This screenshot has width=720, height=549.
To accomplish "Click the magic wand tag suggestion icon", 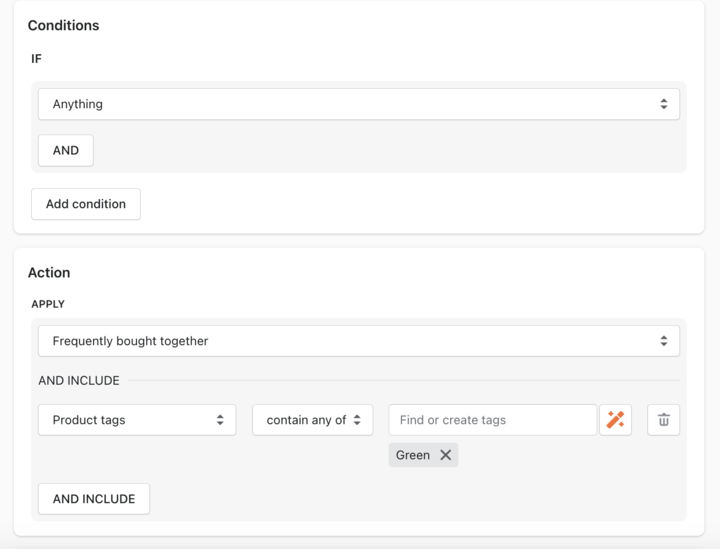I will (615, 420).
